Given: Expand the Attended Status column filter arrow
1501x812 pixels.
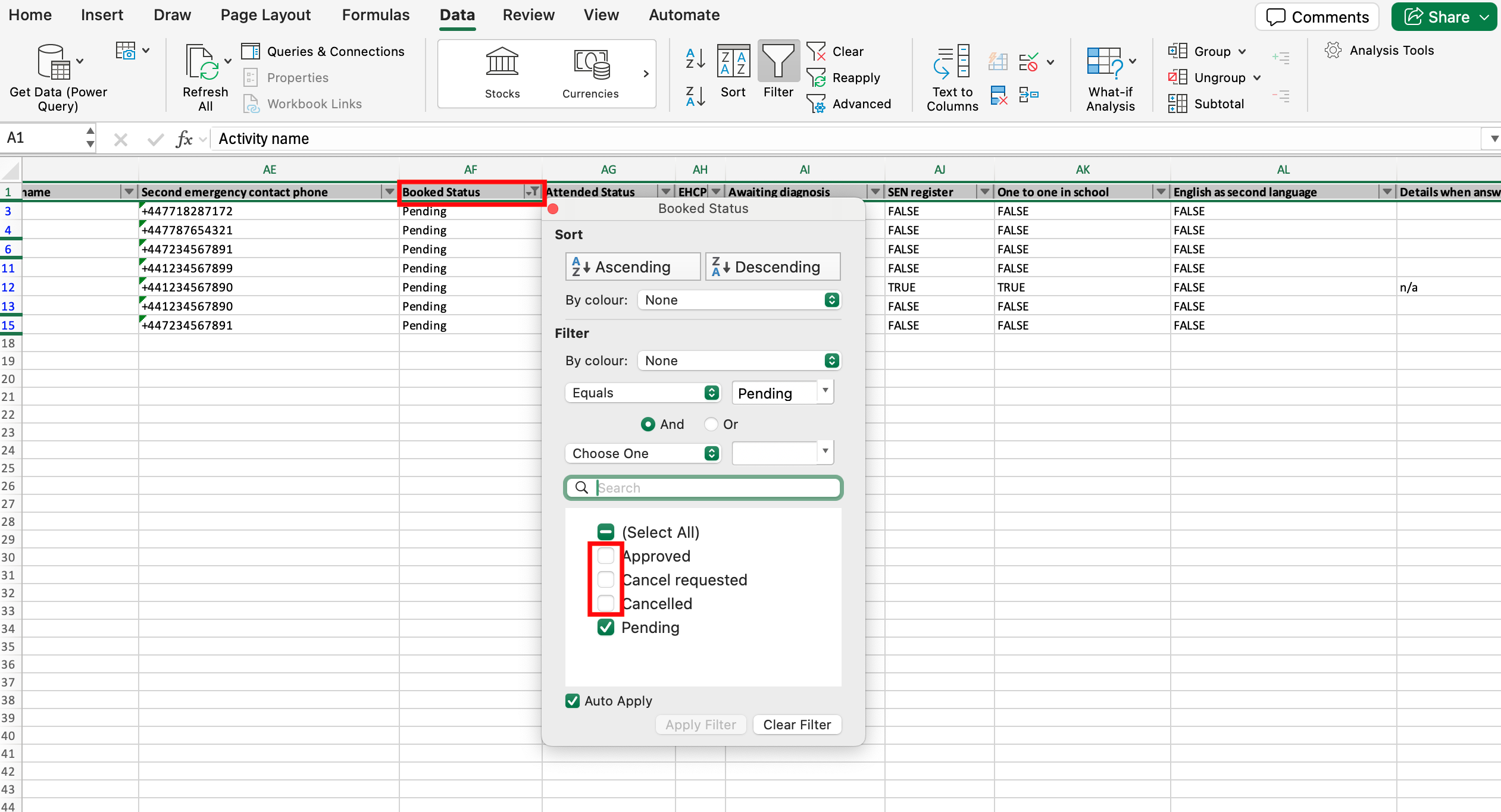Looking at the screenshot, I should 665,192.
